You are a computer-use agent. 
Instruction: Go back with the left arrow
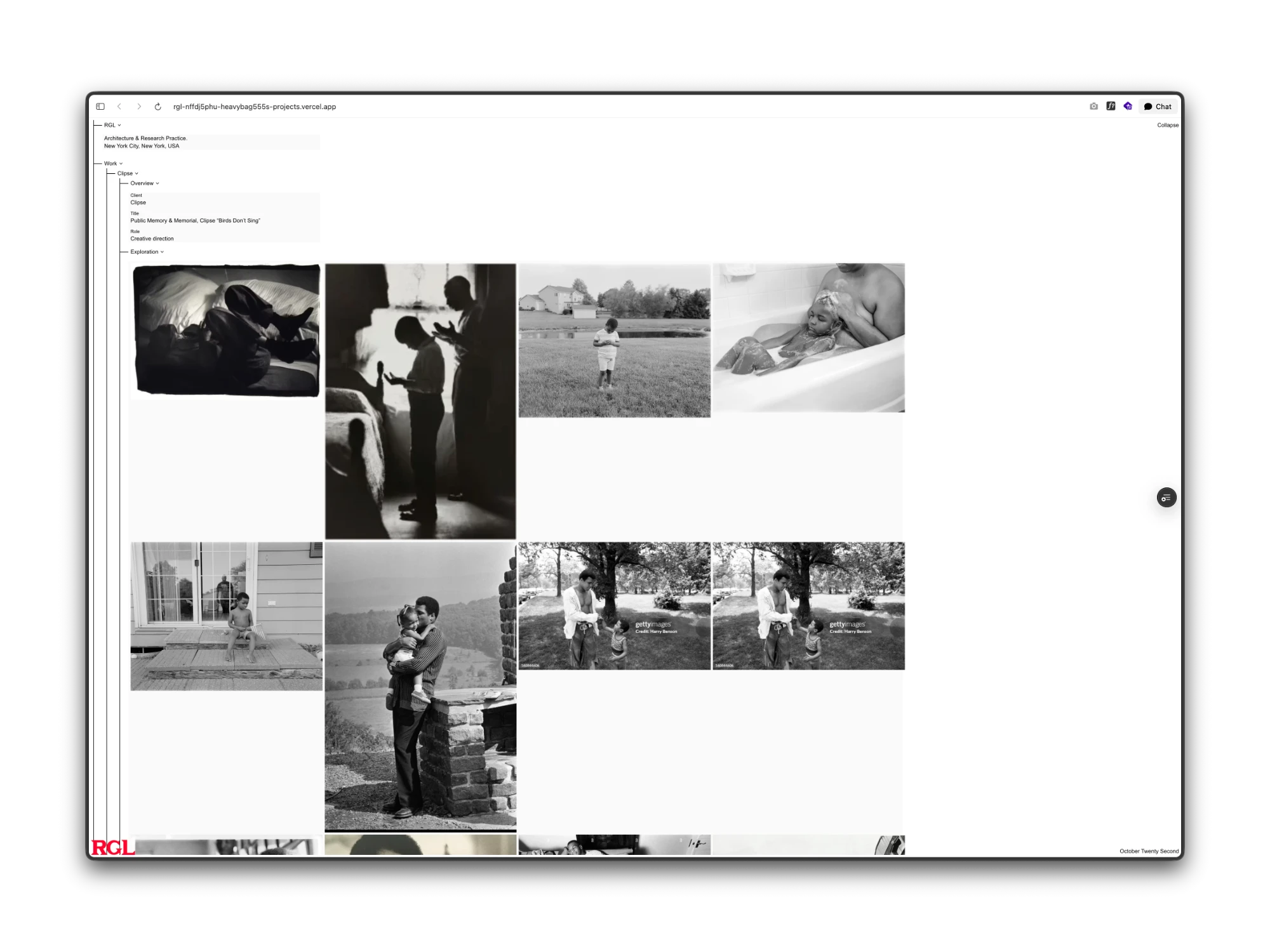119,107
